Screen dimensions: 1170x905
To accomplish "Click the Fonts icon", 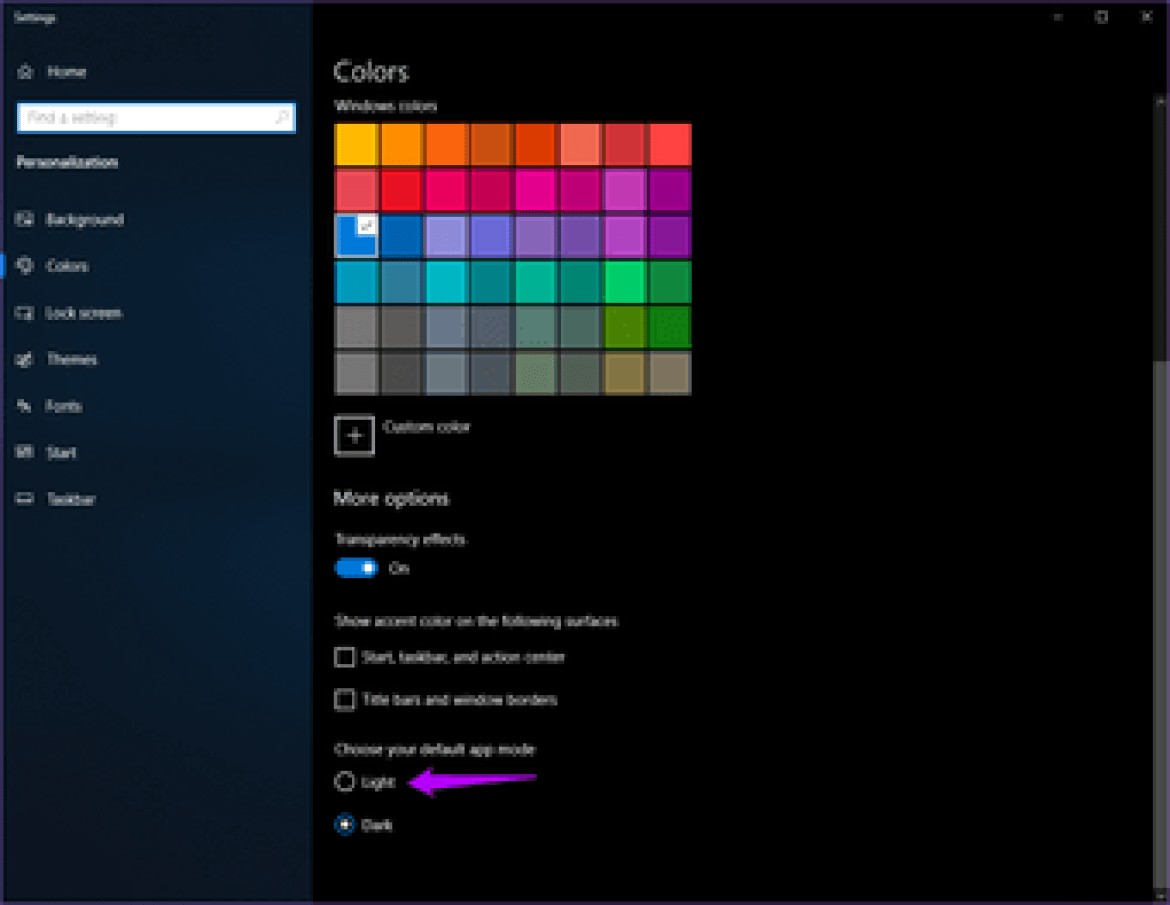I will 24,406.
